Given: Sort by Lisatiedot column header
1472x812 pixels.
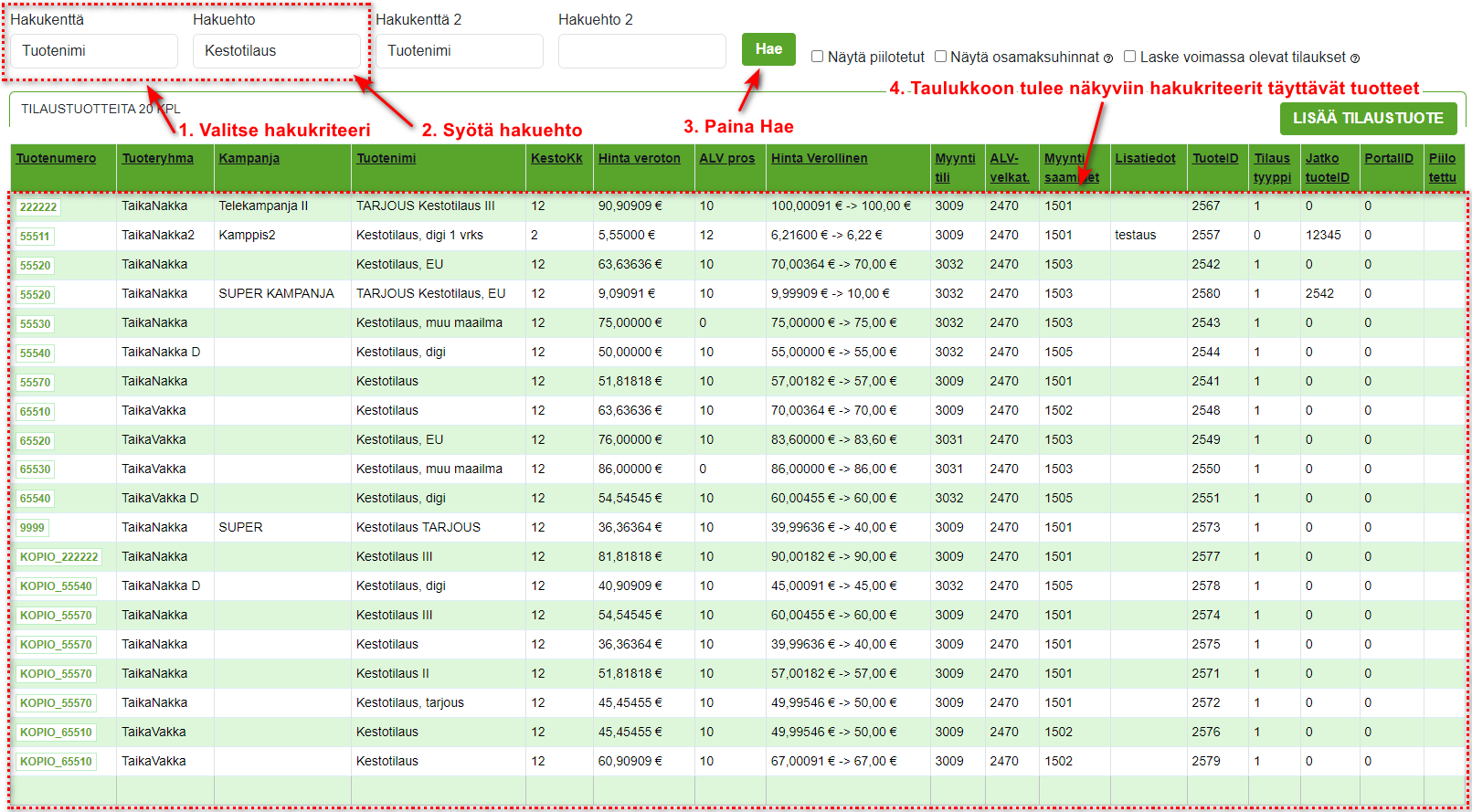Looking at the screenshot, I should pyautogui.click(x=1146, y=158).
